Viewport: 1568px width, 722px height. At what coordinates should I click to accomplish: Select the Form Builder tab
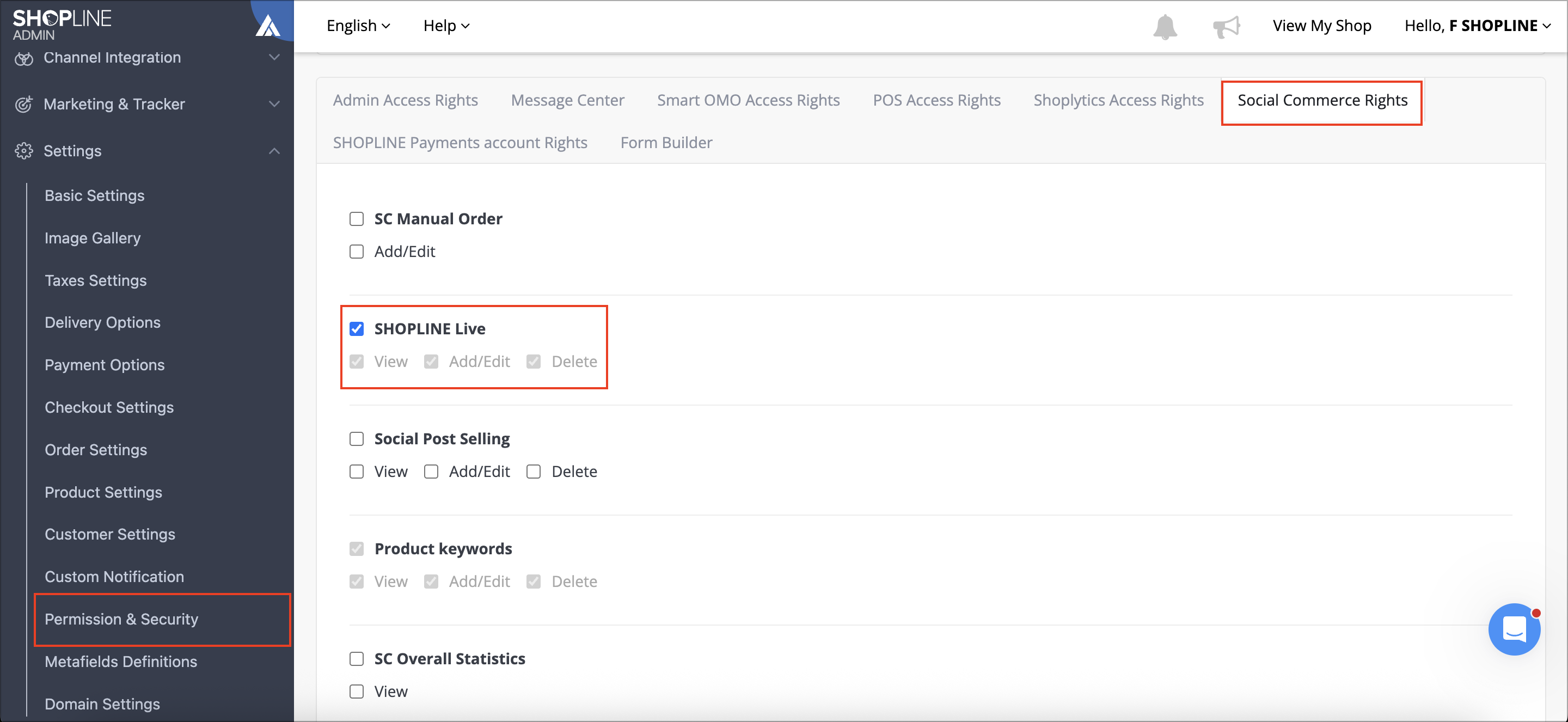click(666, 143)
